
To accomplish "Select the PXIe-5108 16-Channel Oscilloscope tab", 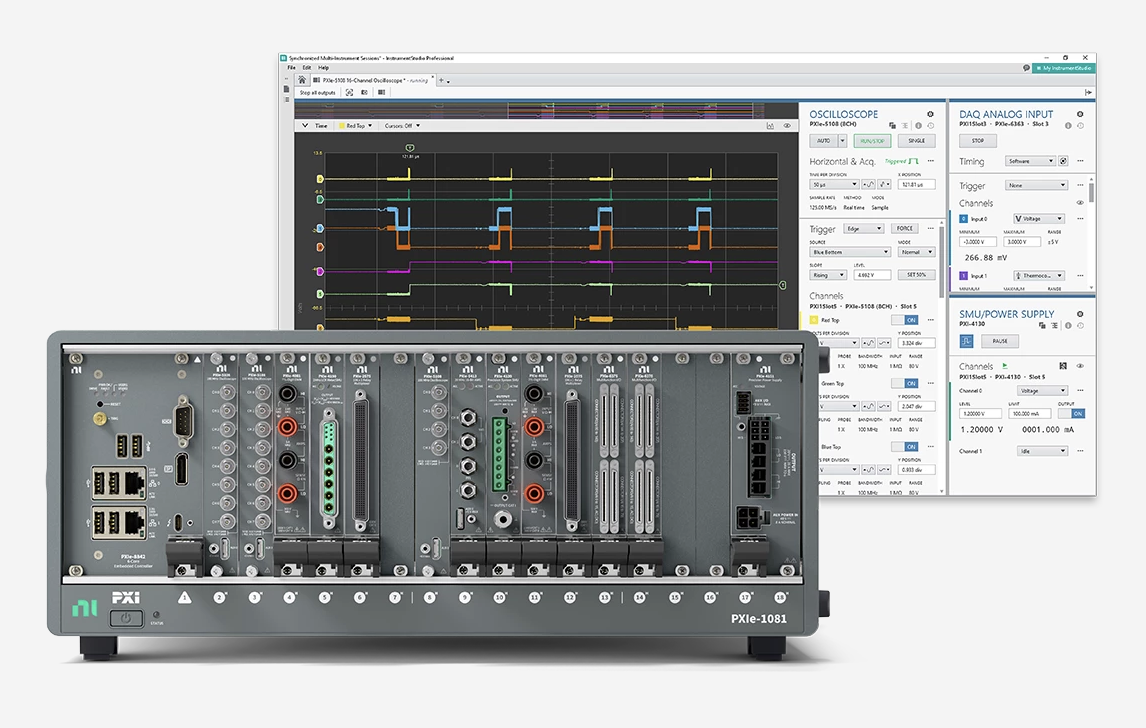I will click(x=370, y=80).
